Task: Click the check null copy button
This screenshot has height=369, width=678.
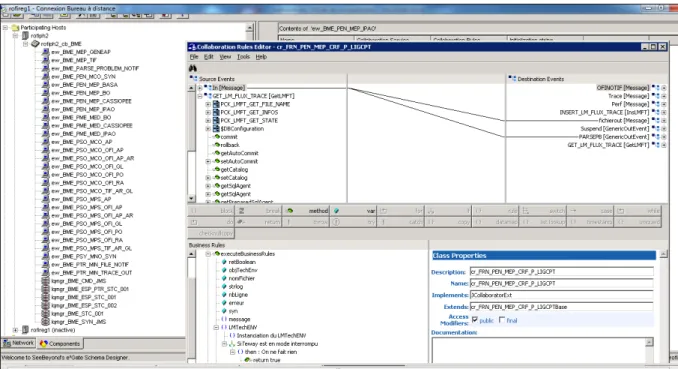Action: click(211, 233)
